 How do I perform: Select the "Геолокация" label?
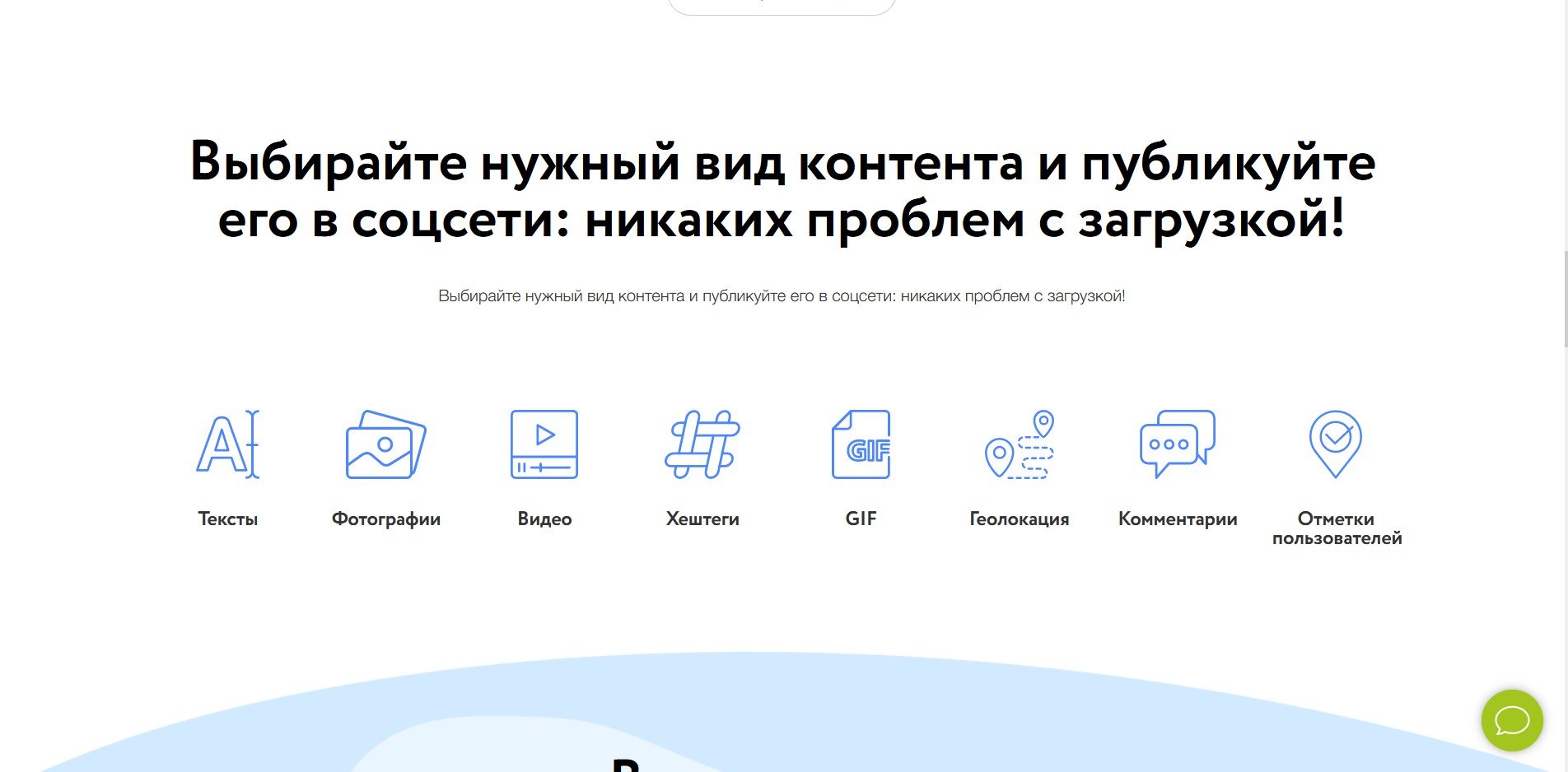(1020, 519)
